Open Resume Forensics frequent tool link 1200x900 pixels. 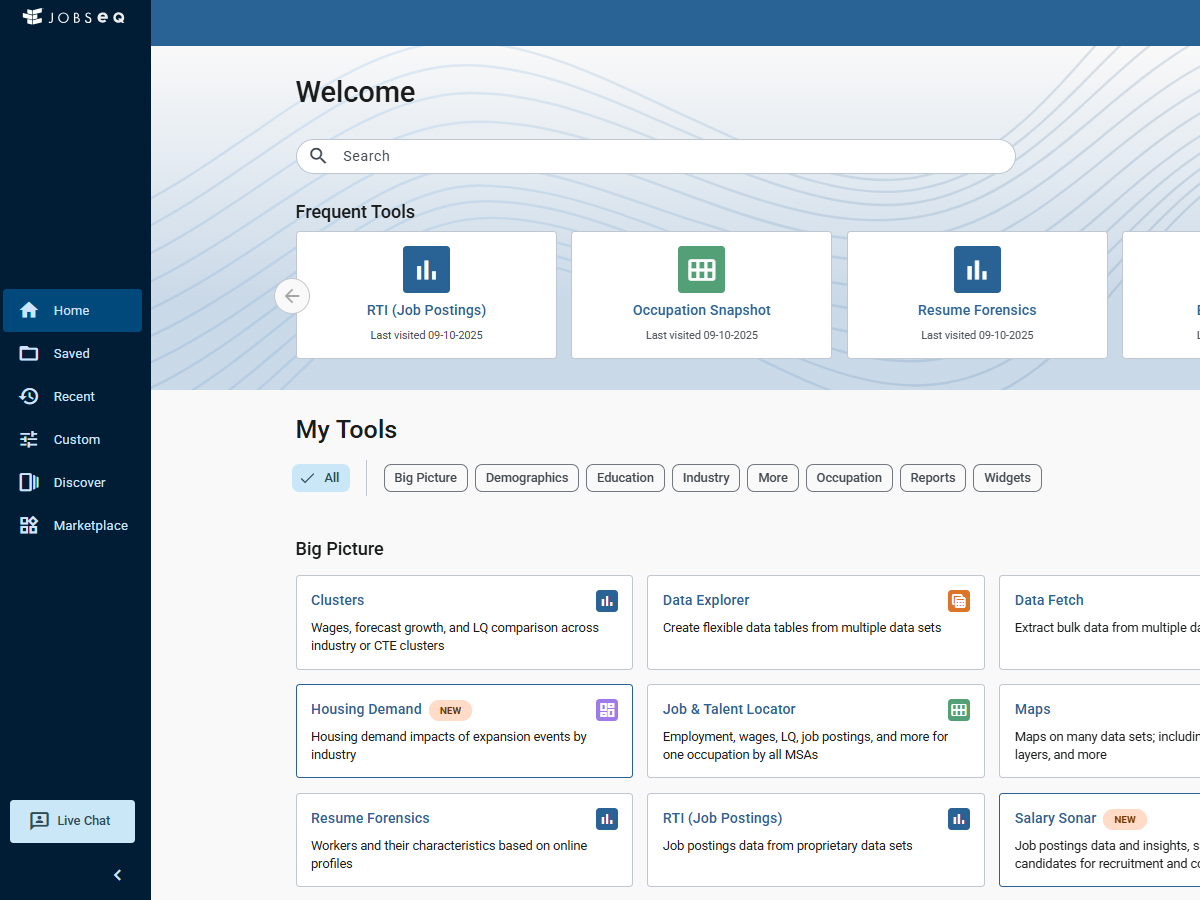click(977, 310)
